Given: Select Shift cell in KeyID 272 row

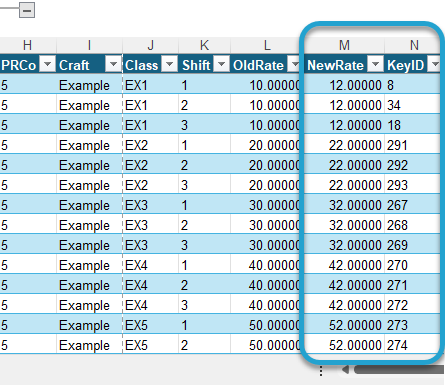Looking at the screenshot, I should (204, 304).
